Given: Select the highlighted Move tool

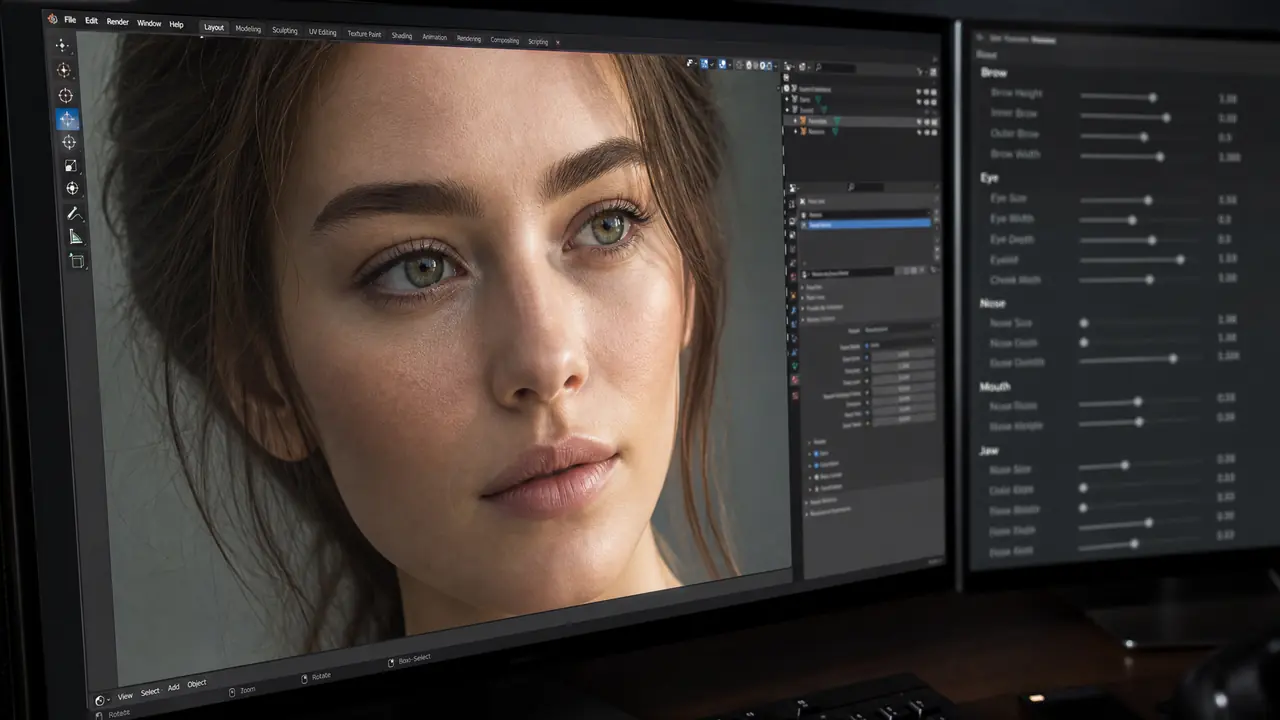Looking at the screenshot, I should (x=67, y=119).
